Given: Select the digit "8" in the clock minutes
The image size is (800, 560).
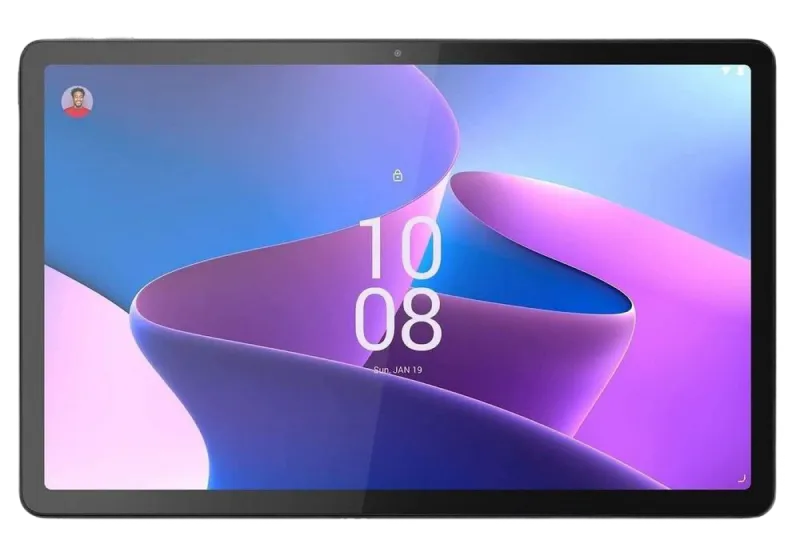Looking at the screenshot, I should point(421,320).
